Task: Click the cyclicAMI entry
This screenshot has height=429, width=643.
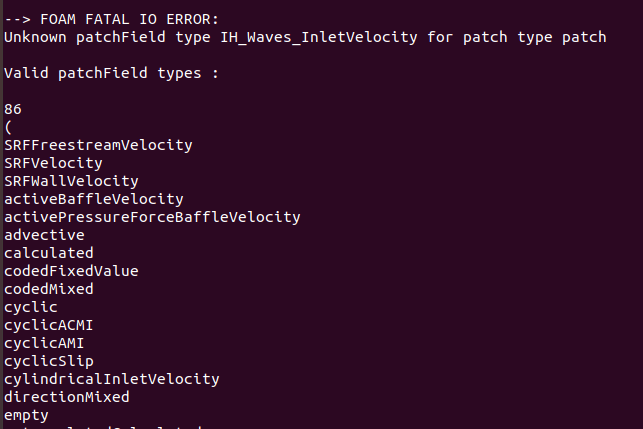Action: (x=44, y=343)
